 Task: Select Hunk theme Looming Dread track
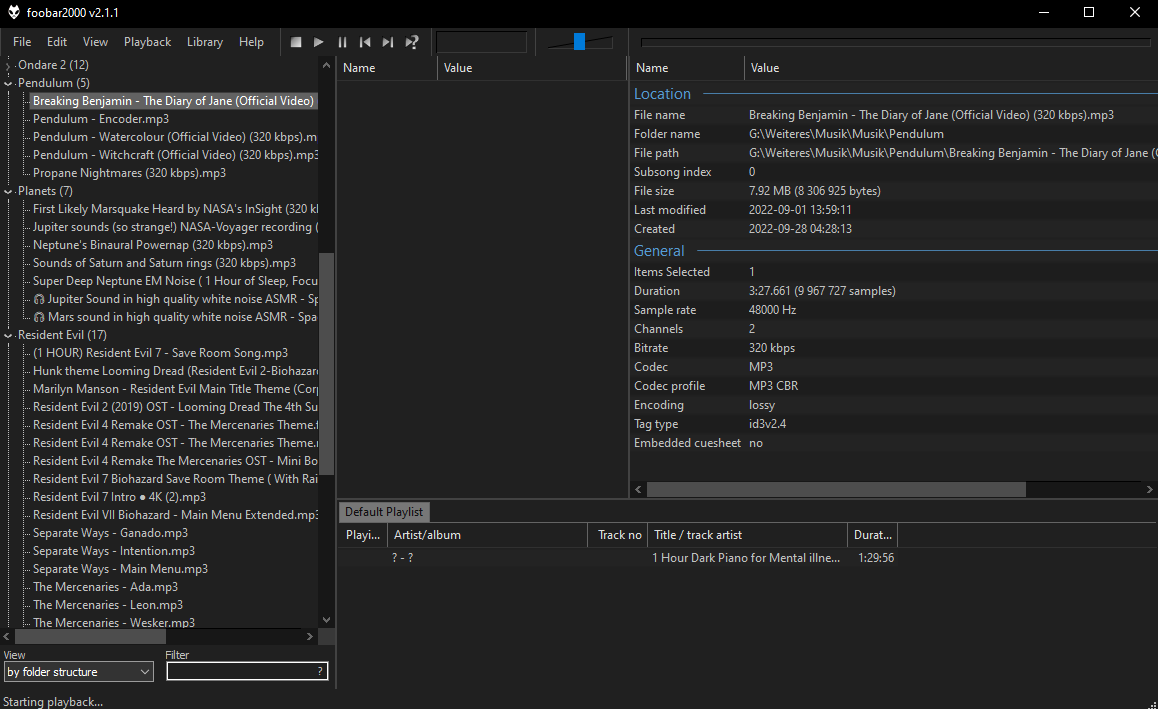[175, 371]
